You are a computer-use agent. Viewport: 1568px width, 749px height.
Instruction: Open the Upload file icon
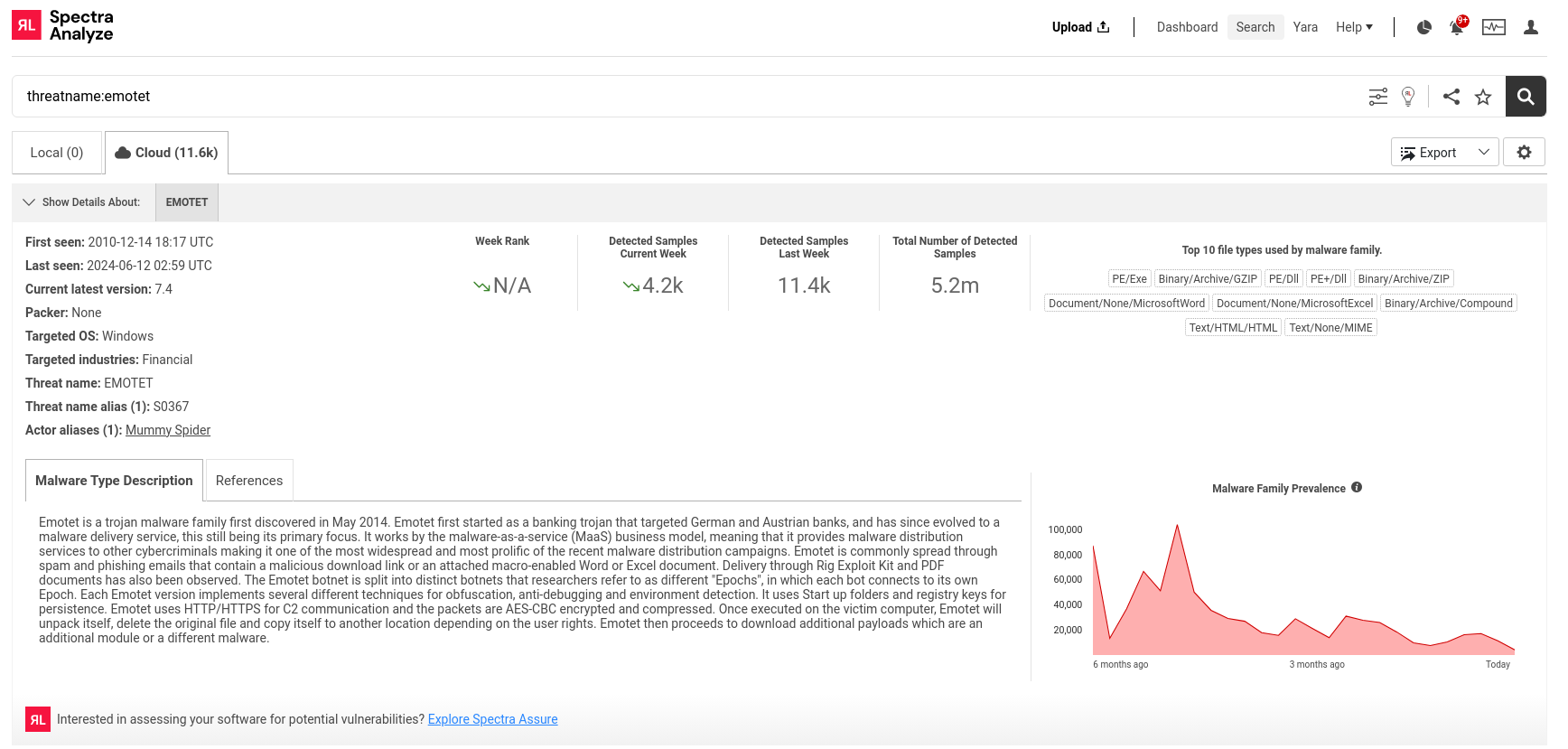[1103, 27]
